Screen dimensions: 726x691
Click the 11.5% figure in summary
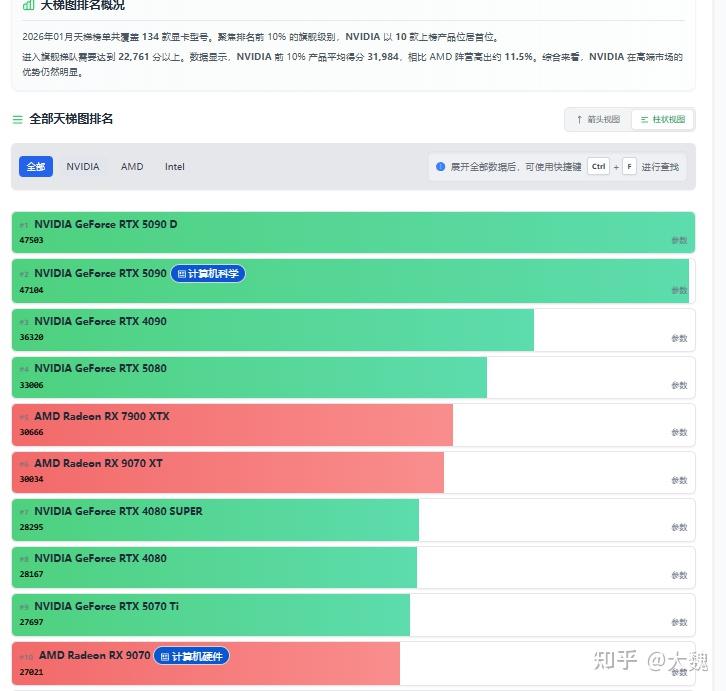tap(519, 57)
